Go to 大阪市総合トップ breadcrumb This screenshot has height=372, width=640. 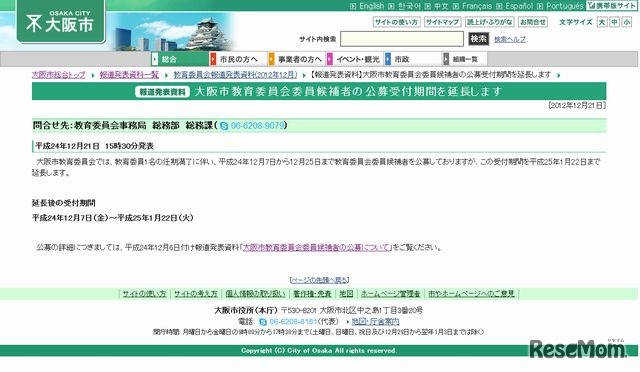(59, 75)
